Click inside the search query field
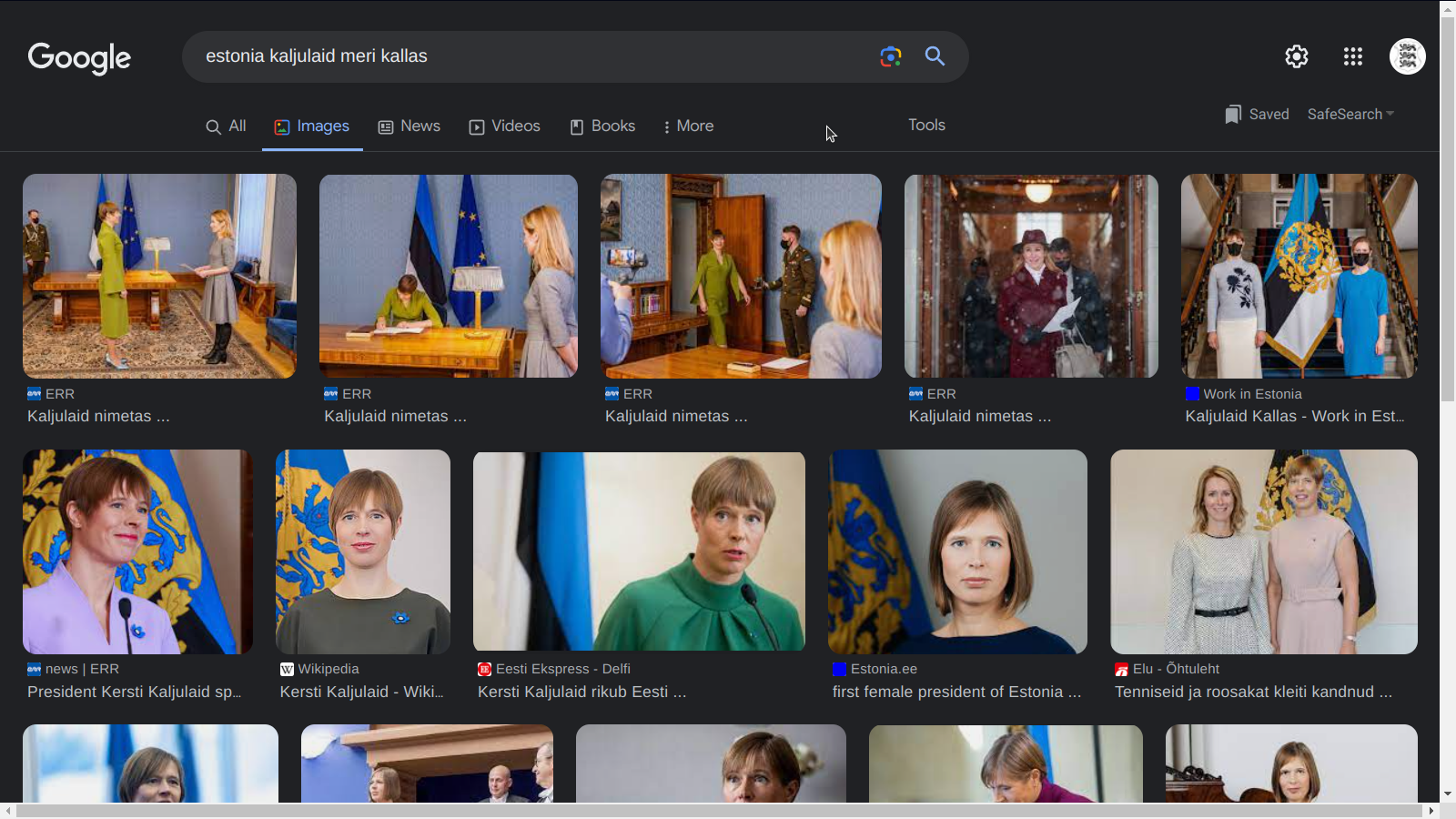This screenshot has width=1456, height=819. click(528, 56)
